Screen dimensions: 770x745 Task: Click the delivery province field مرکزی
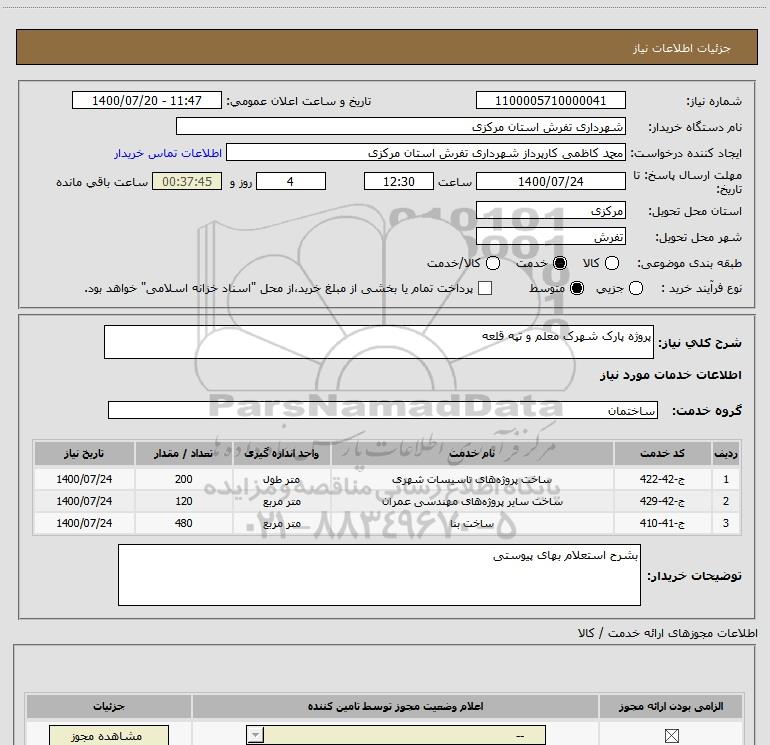coord(550,211)
